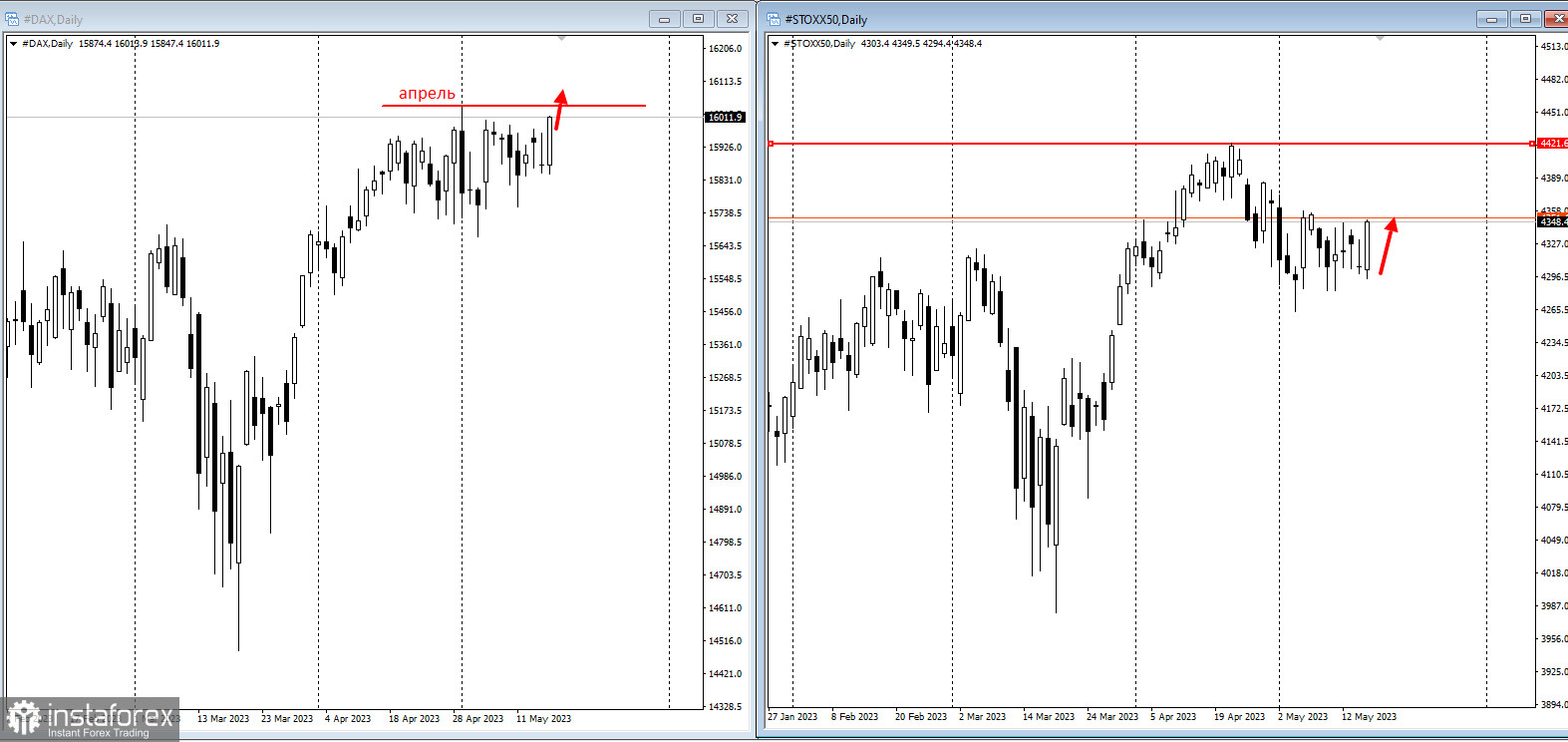Click STOXX50 OHLC readout '4303.4 4349.5 4294.4 4348.4'

pos(921,44)
